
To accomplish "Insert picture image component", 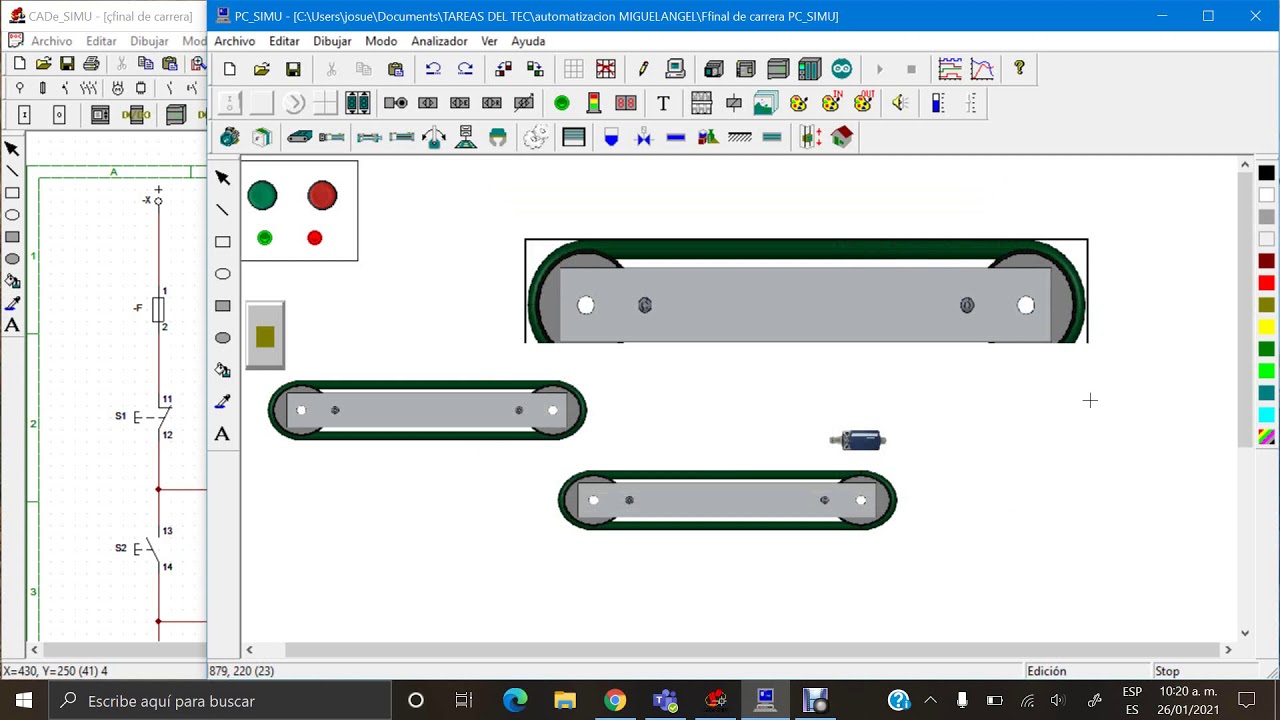I will pos(766,103).
